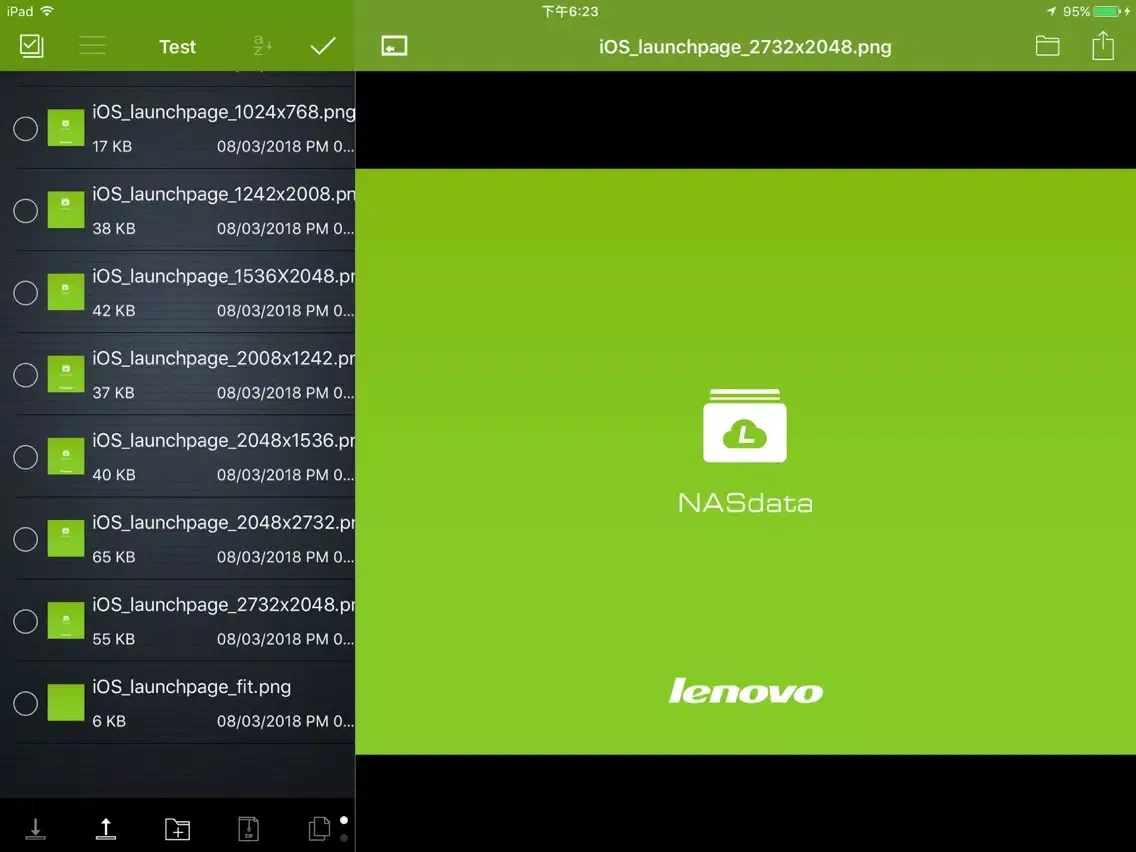Open the a-z sort order icon
Viewport: 1136px width, 852px height.
click(262, 46)
